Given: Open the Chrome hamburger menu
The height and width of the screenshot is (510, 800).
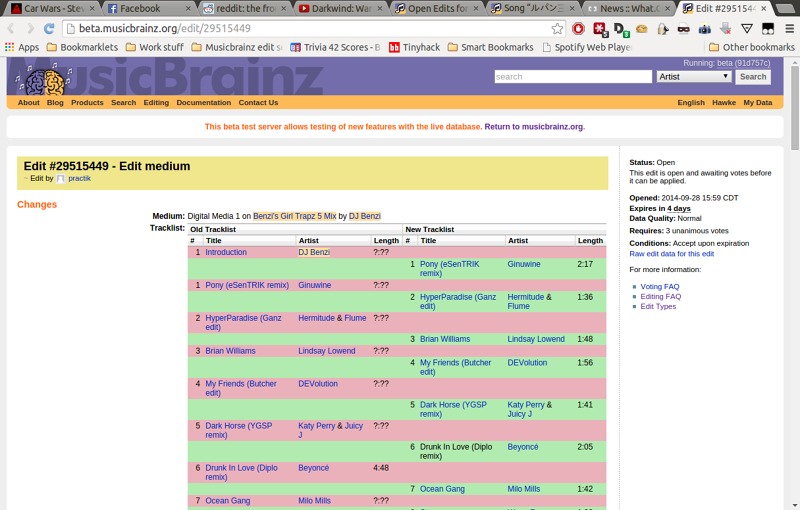Looking at the screenshot, I should click(x=789, y=29).
